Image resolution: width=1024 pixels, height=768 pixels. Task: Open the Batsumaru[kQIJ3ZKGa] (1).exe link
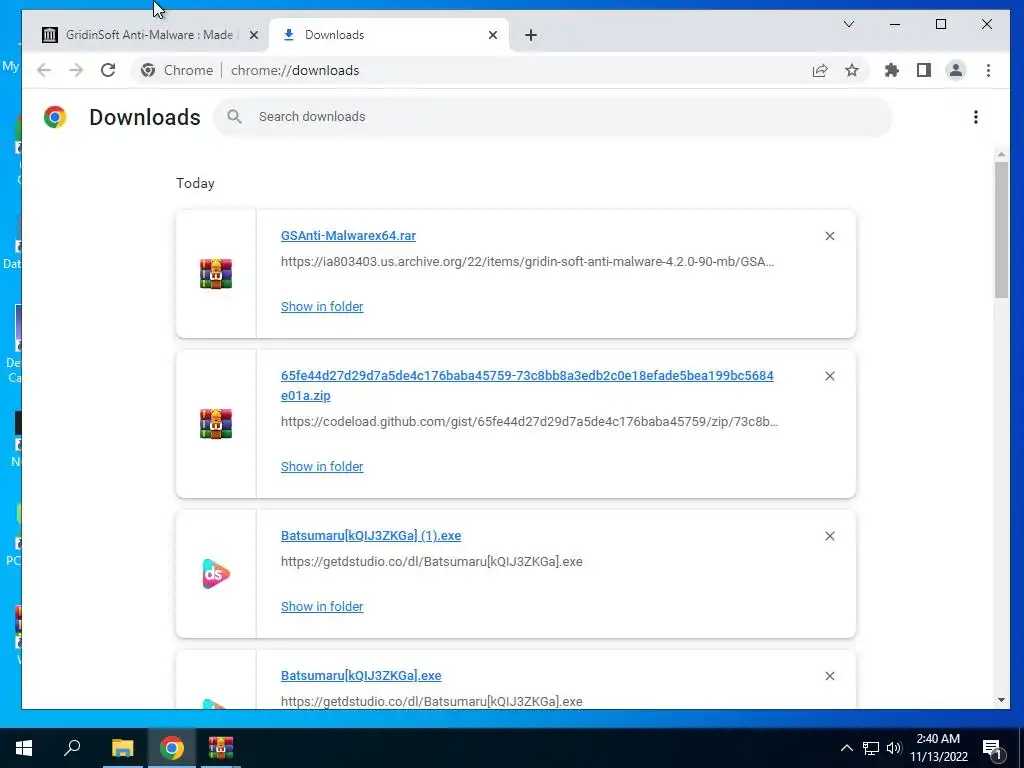coord(371,536)
